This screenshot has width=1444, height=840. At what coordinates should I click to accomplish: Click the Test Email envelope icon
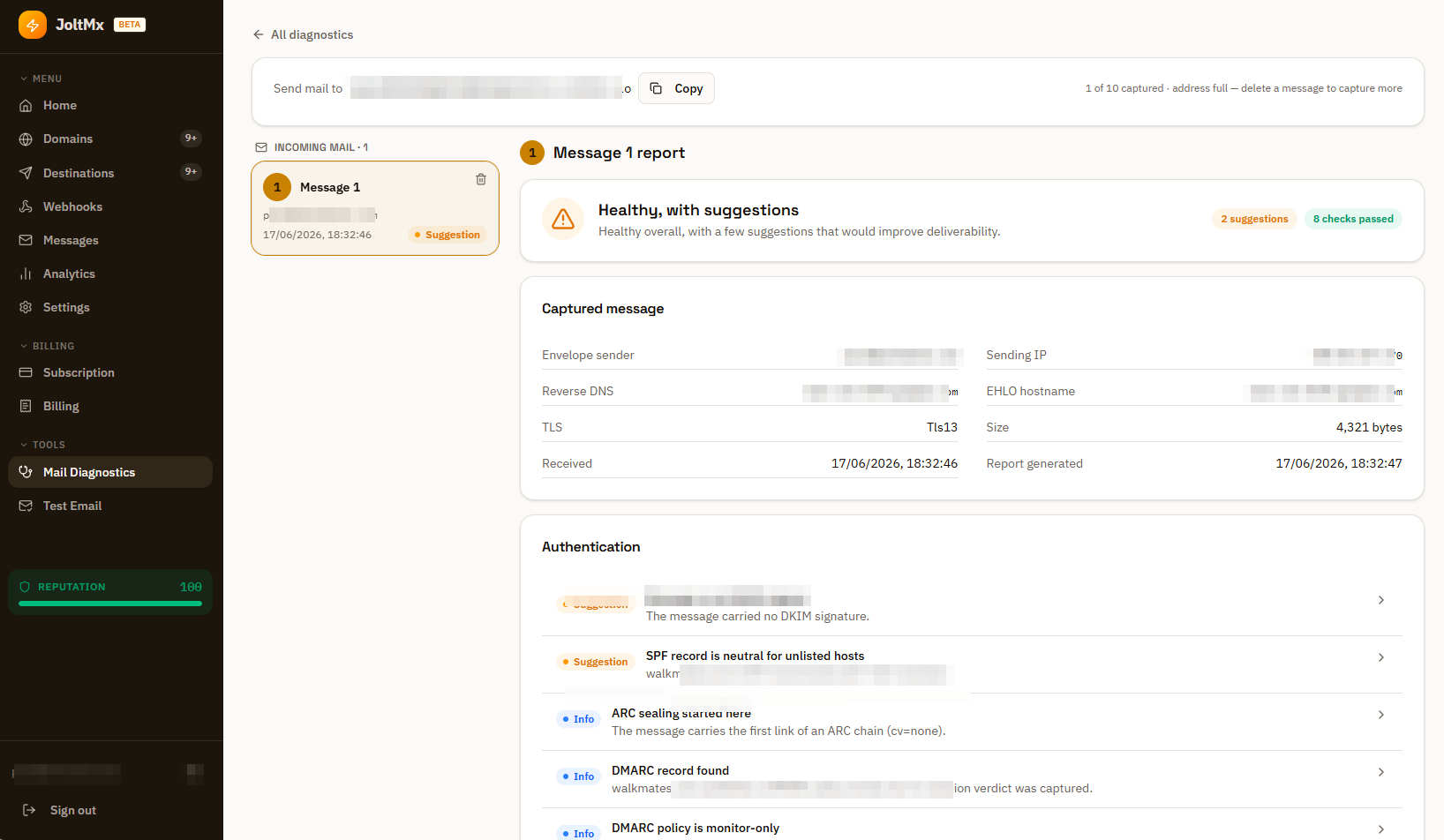click(x=26, y=506)
